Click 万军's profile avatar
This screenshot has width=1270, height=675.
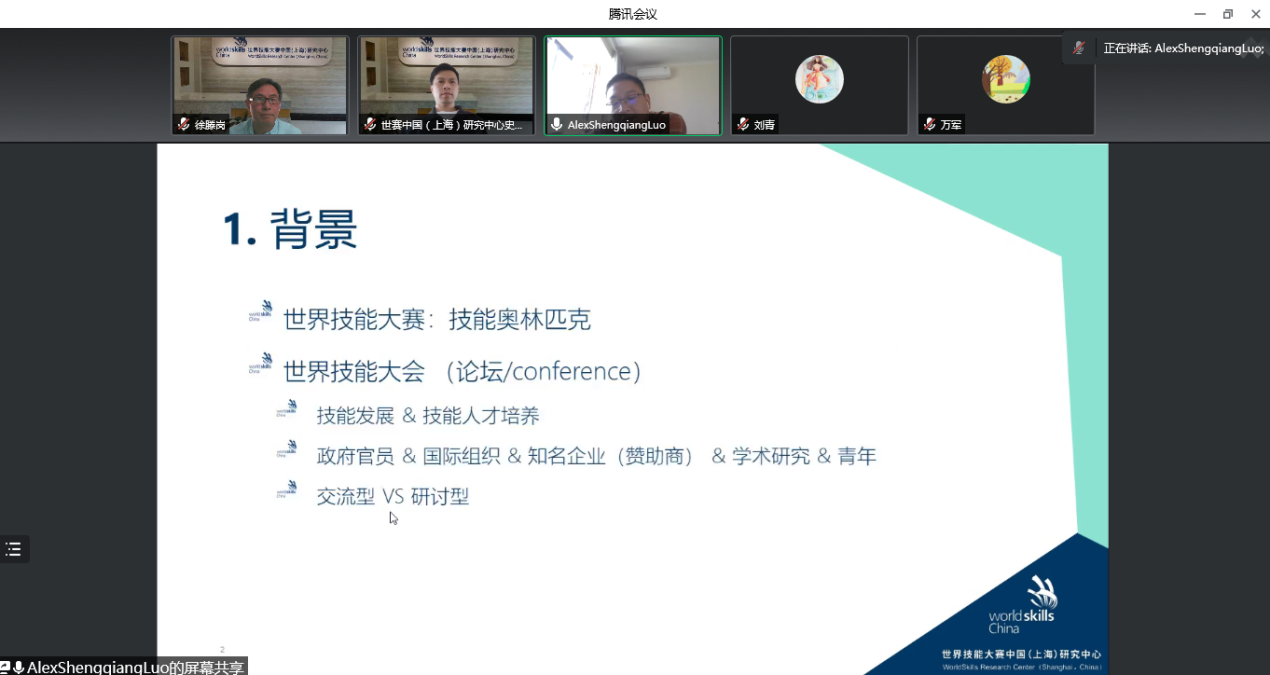coord(1005,79)
